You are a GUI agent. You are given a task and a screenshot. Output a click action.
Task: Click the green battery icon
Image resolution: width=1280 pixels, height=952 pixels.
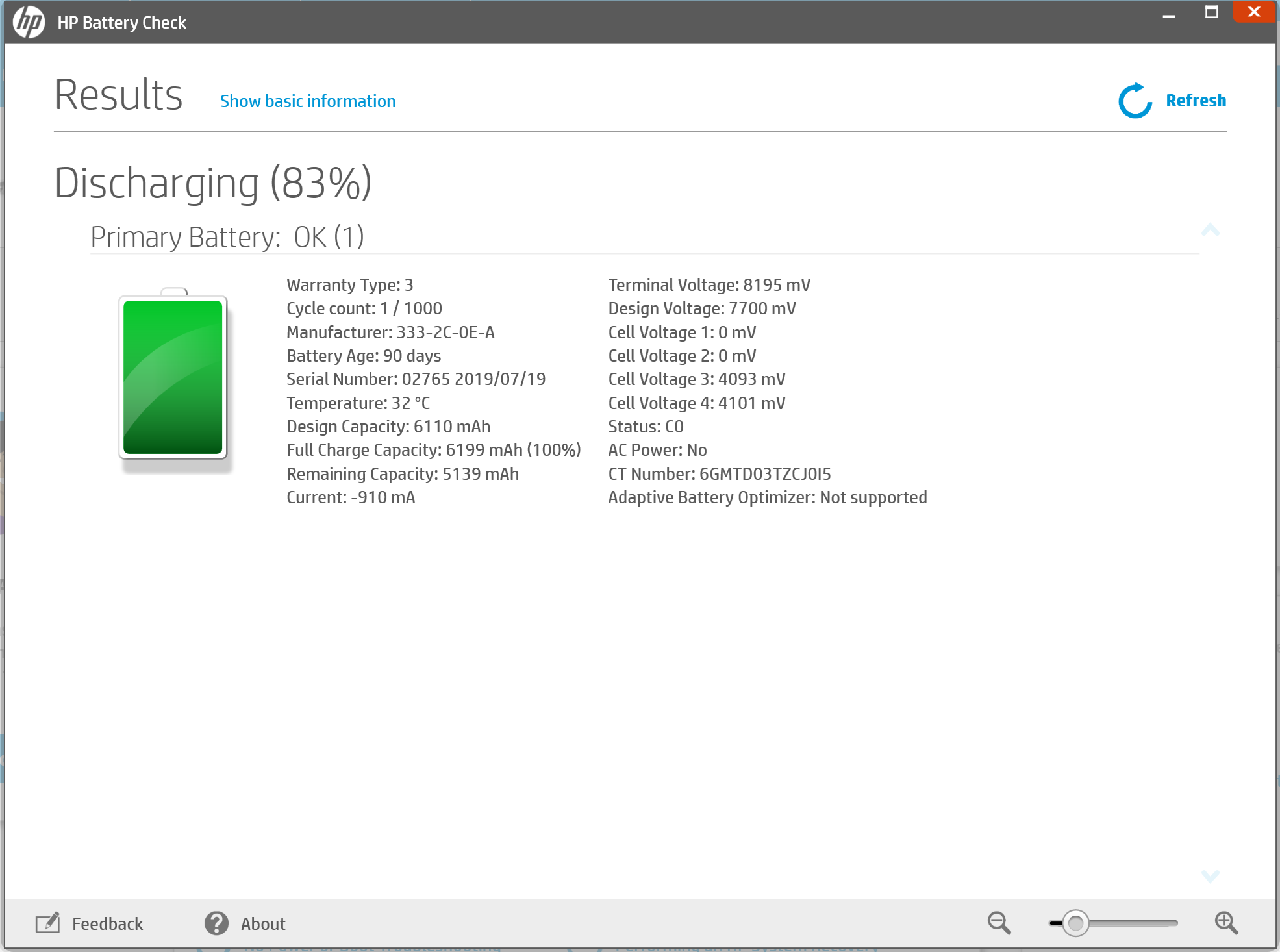click(x=173, y=377)
